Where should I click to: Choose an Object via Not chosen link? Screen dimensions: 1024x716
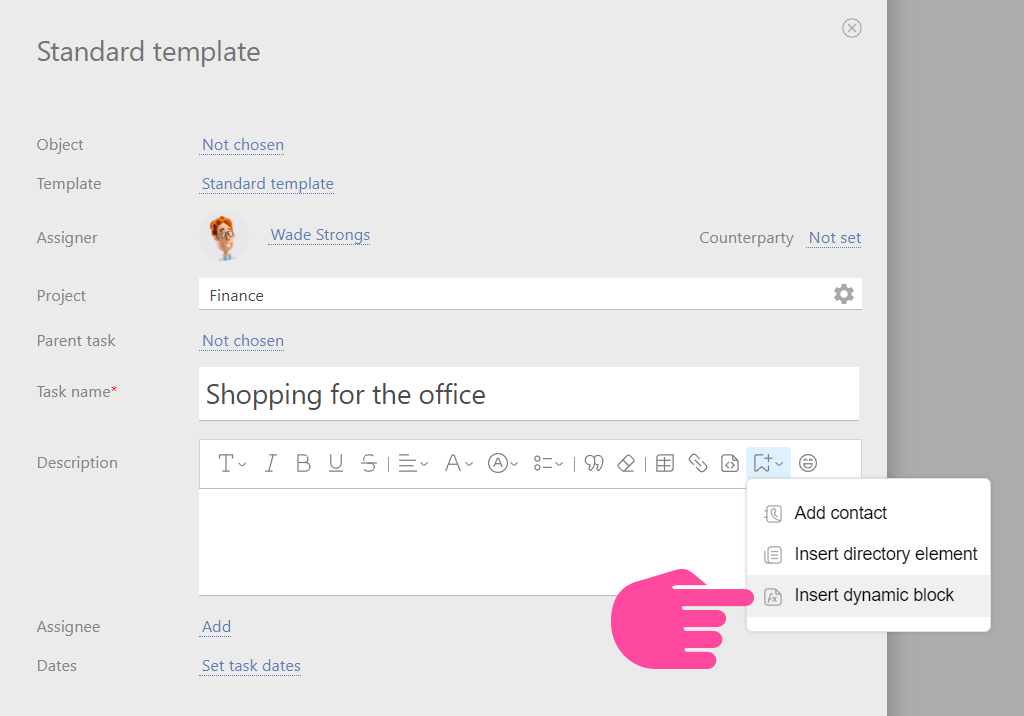[x=243, y=145]
